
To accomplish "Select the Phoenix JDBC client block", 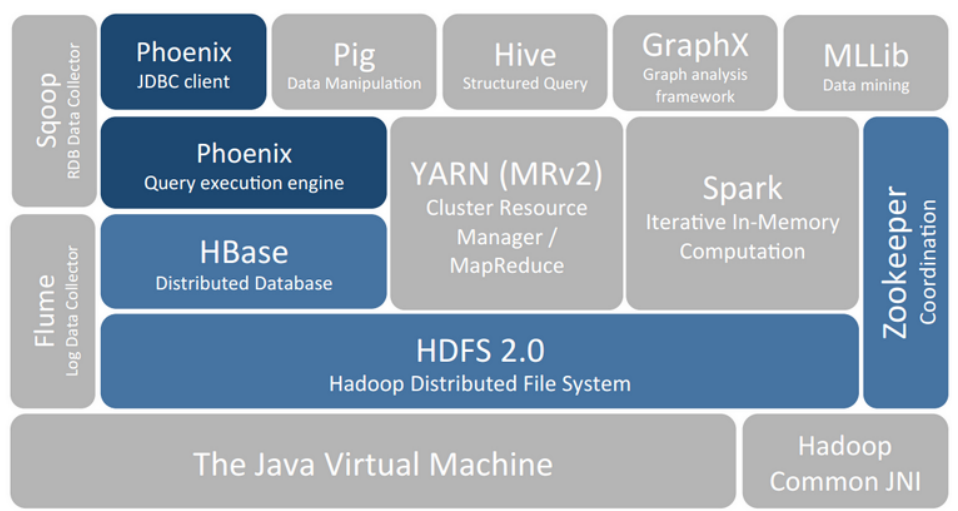I will [x=183, y=62].
